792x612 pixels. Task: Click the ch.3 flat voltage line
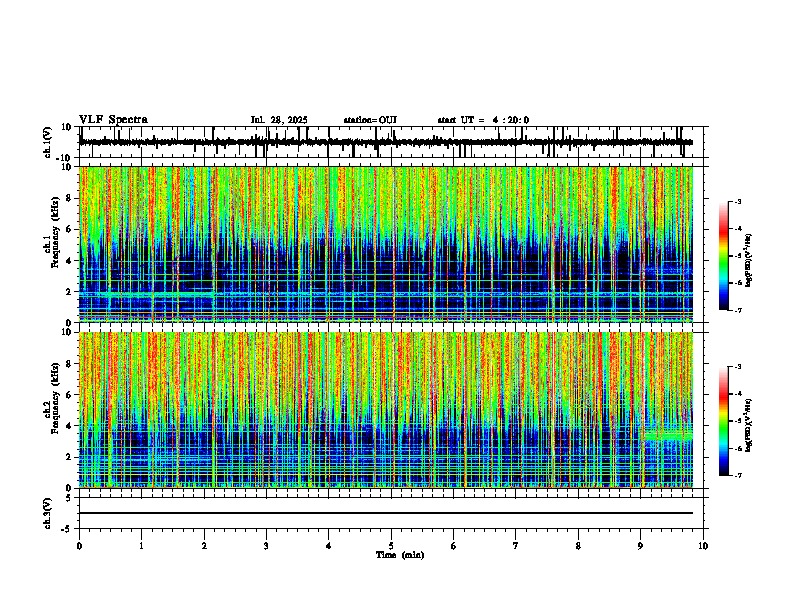click(x=386, y=513)
